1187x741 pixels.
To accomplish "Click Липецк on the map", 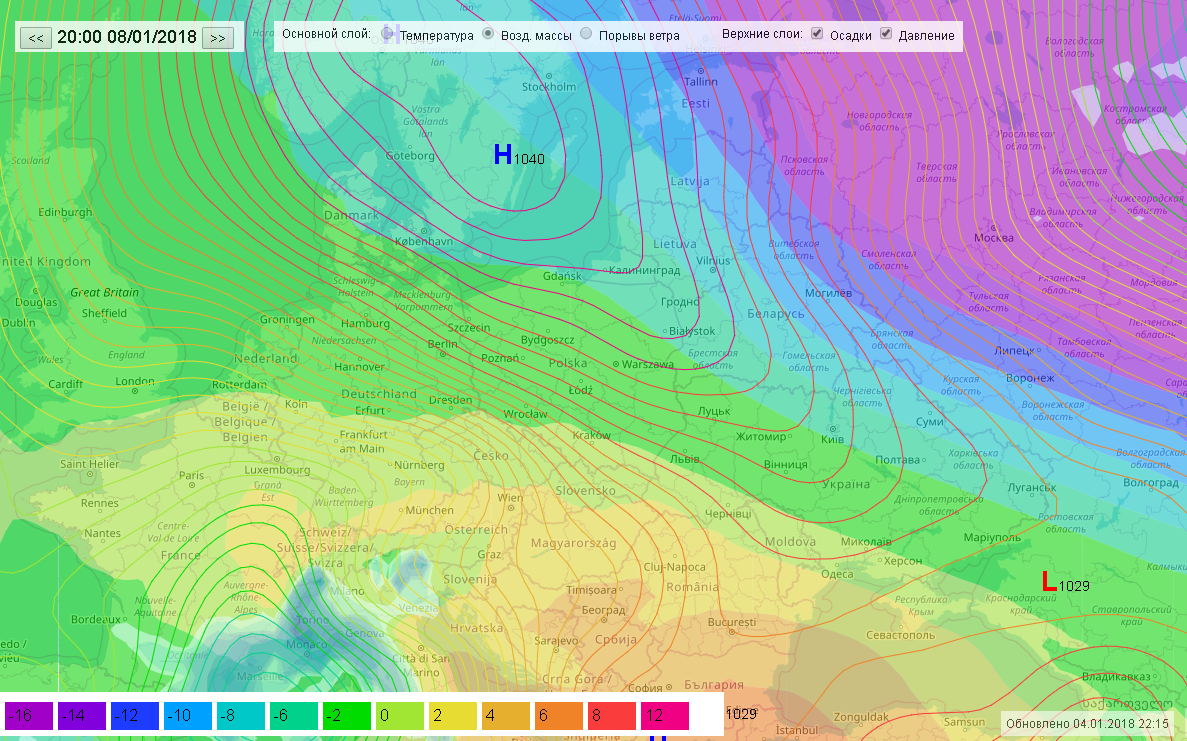I will (1014, 350).
